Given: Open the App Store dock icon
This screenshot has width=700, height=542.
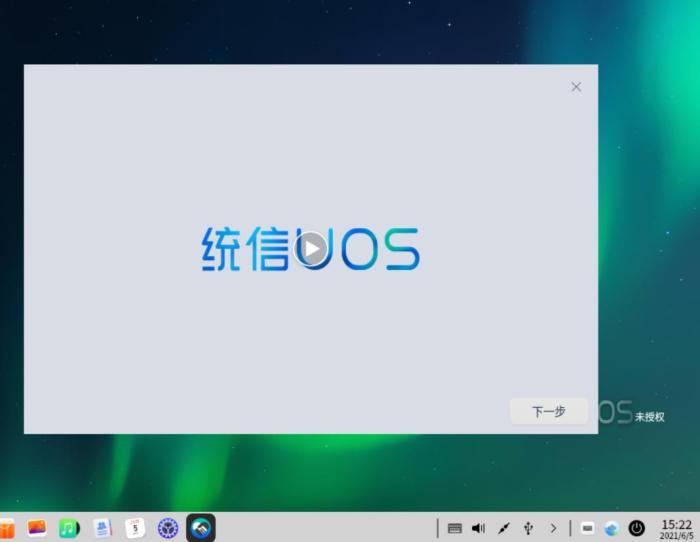Looking at the screenshot, I should 6,528.
